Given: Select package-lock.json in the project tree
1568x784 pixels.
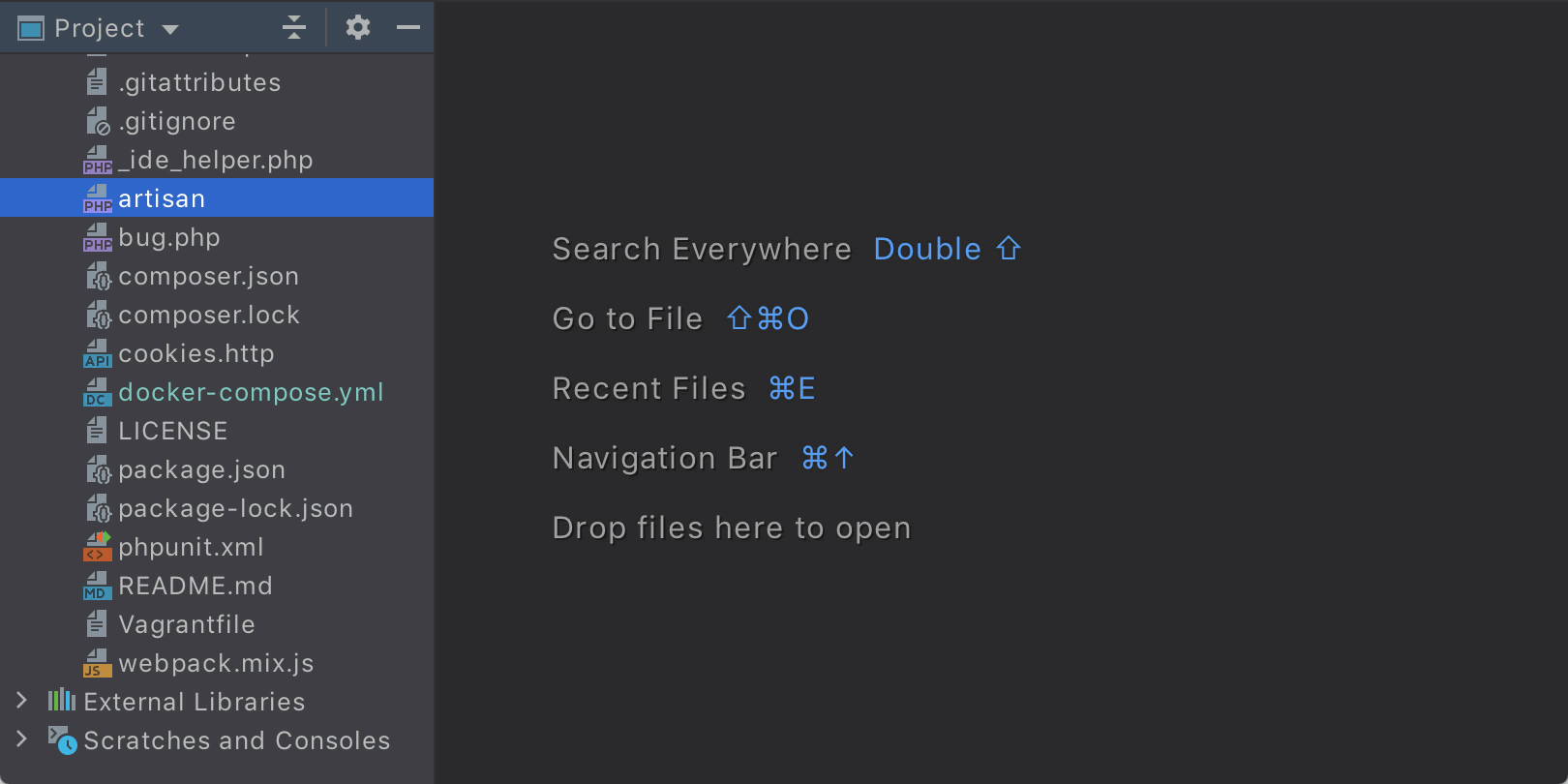Looking at the screenshot, I should (x=235, y=509).
